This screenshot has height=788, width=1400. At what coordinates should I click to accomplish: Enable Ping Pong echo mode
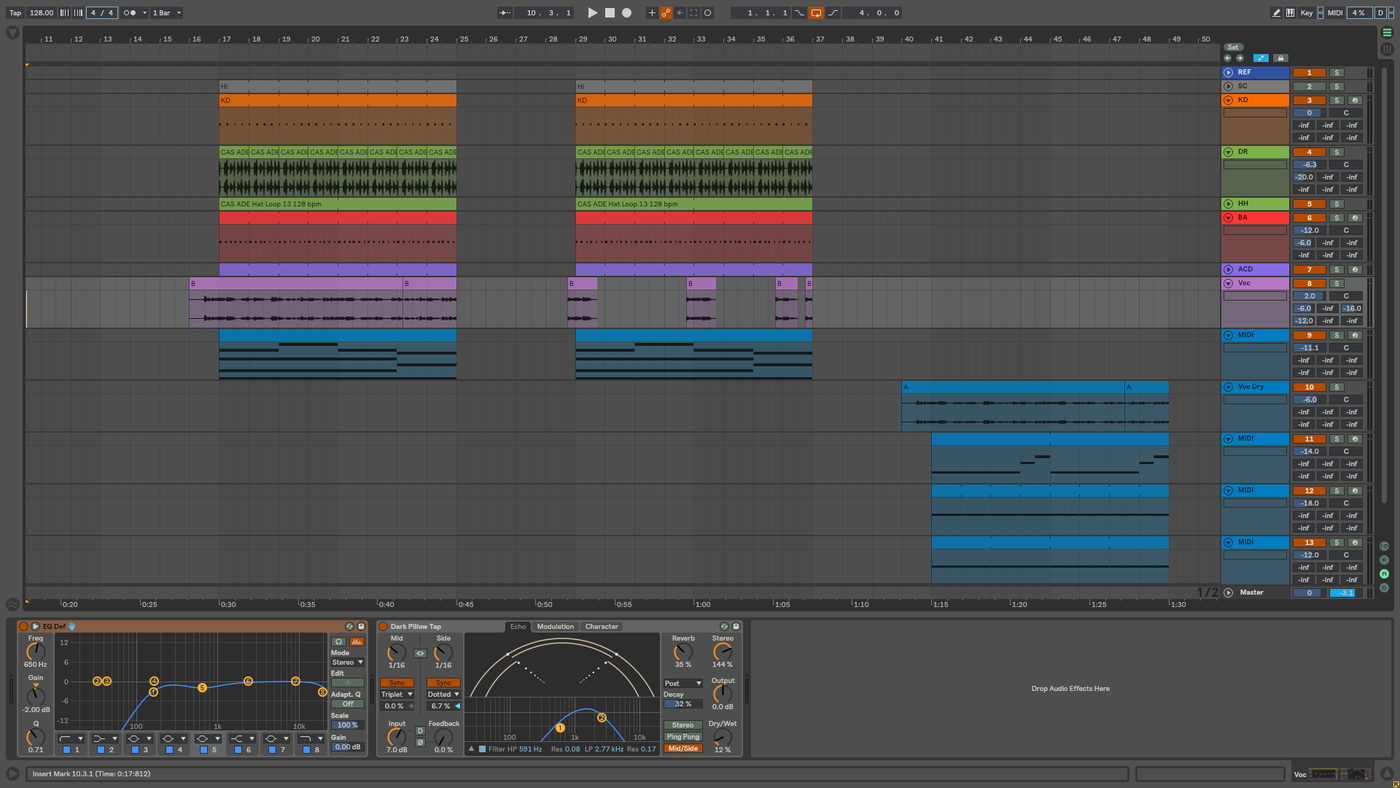click(x=682, y=737)
